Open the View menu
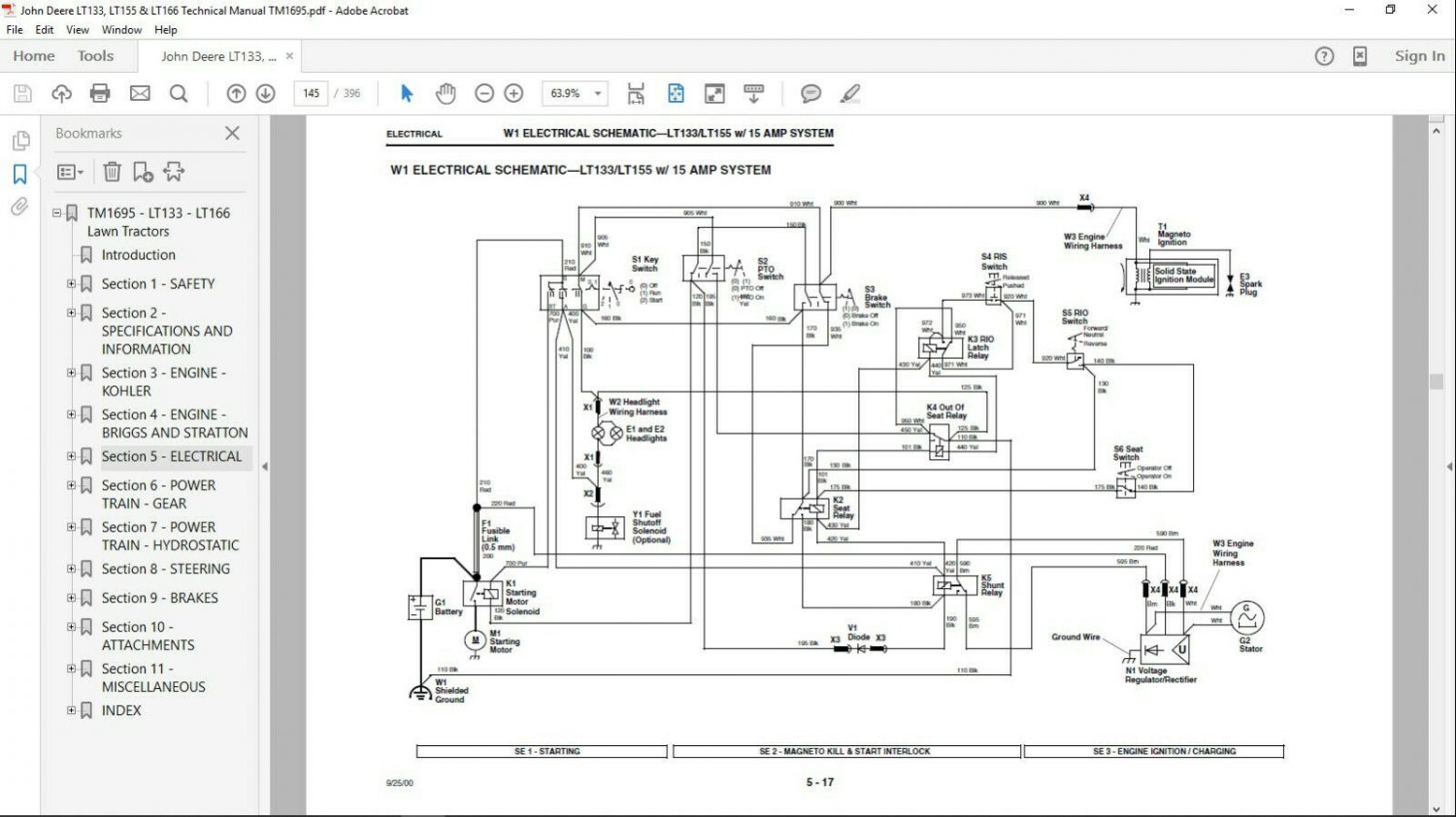Screen dimensions: 1456x817 pos(78,30)
